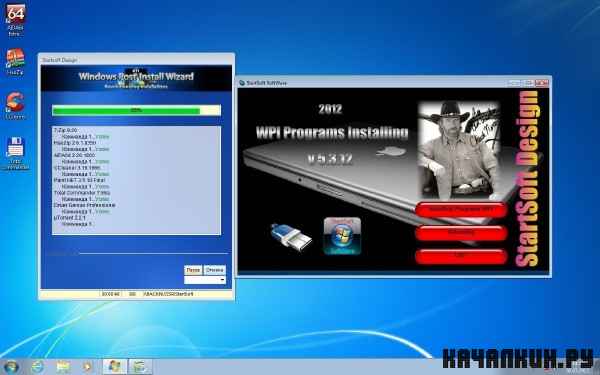This screenshot has height=375, width=600.
Task: Open the notepad-style desktop icon
Action: [15, 153]
